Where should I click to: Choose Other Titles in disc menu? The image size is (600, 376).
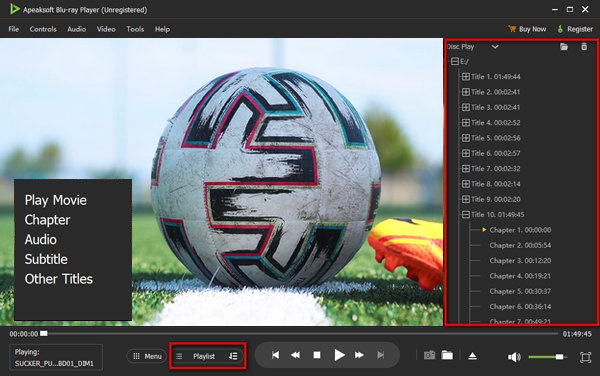click(59, 279)
